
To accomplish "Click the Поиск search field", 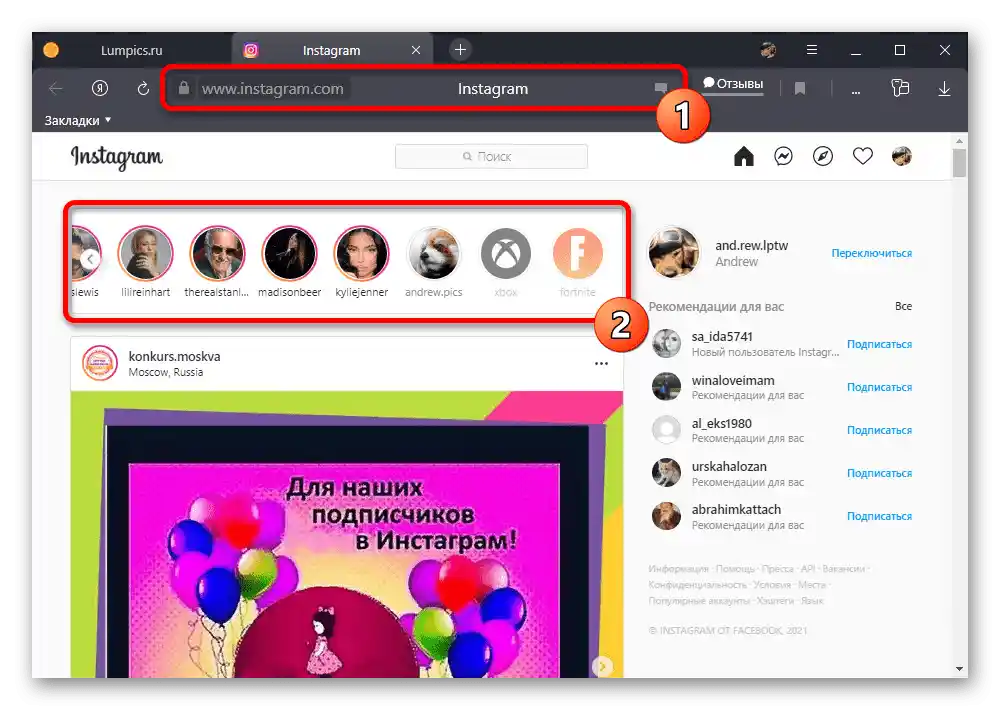I will pyautogui.click(x=491, y=156).
